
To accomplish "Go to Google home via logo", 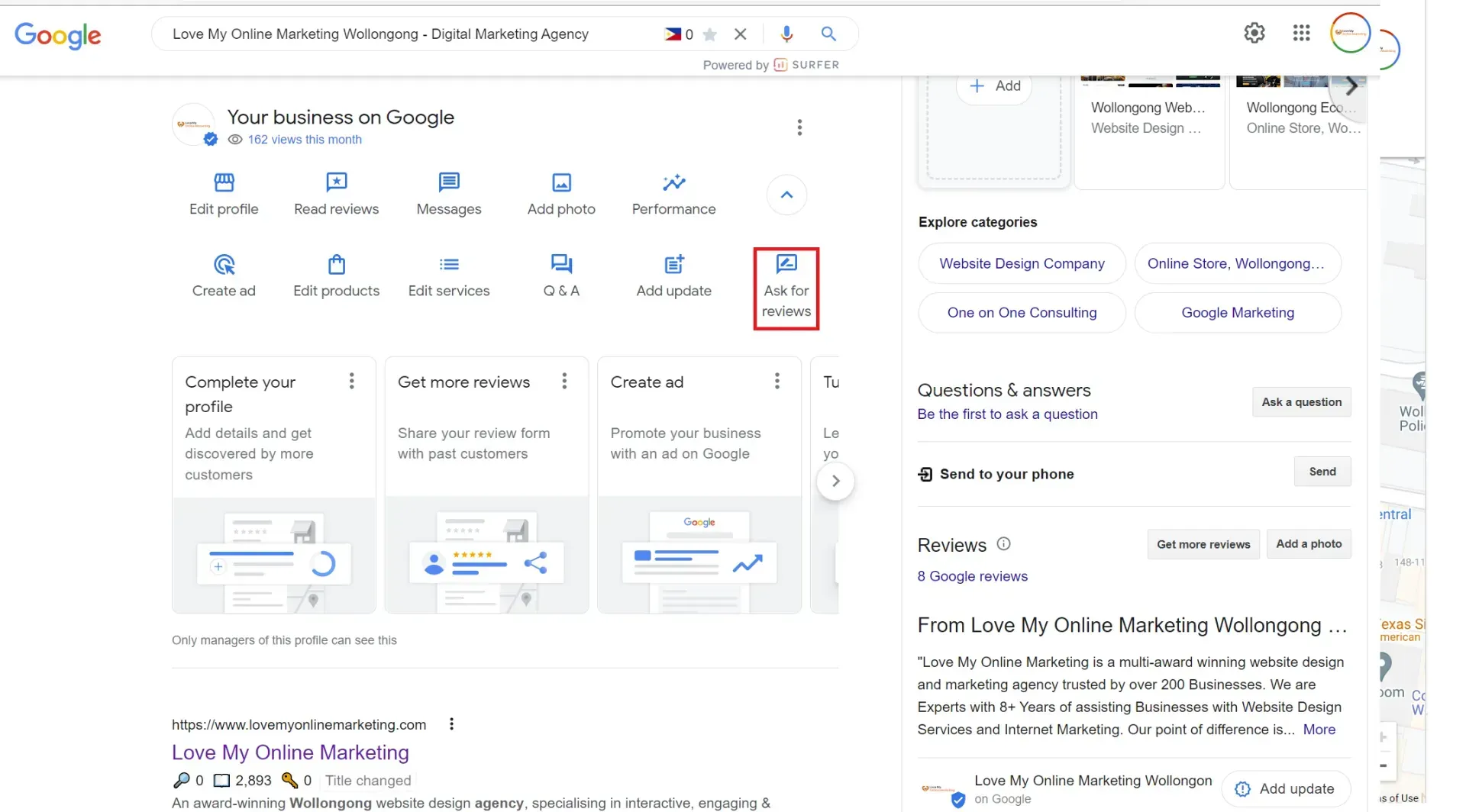I will [x=58, y=35].
